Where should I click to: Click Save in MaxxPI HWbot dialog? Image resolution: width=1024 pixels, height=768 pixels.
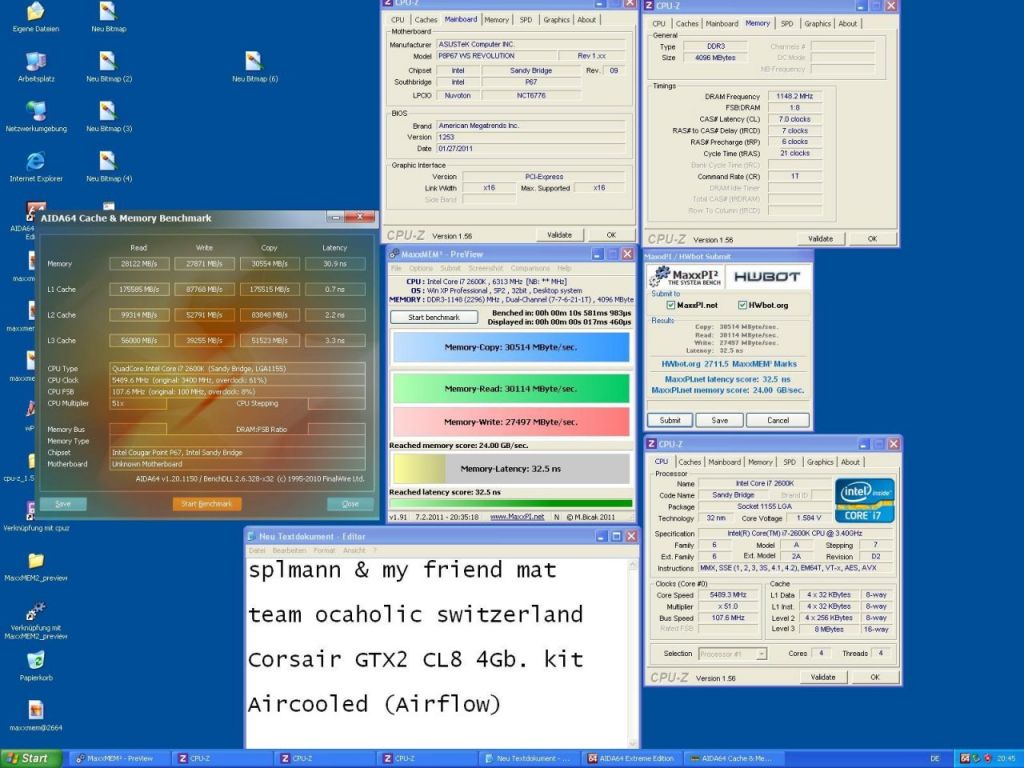click(x=719, y=421)
